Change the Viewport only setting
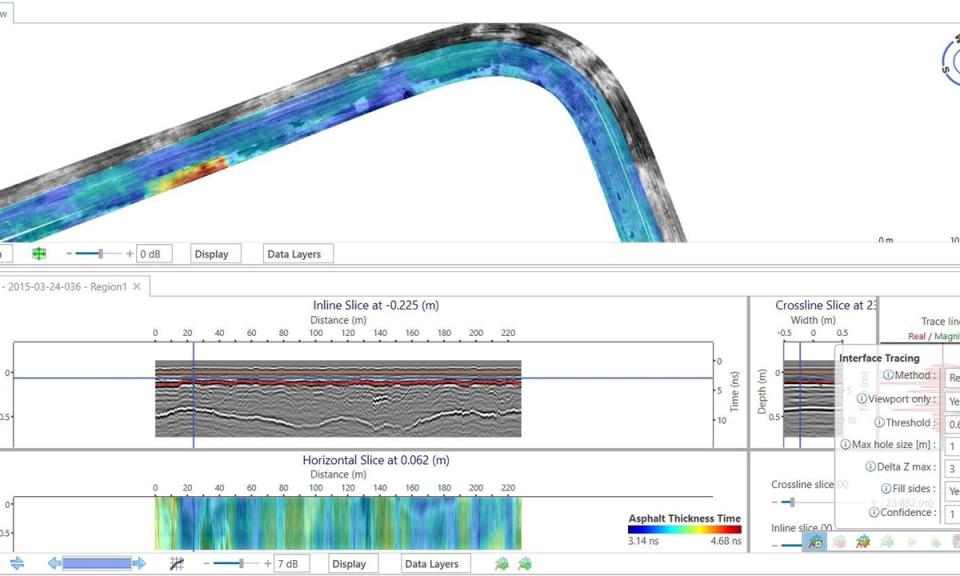 click(952, 399)
